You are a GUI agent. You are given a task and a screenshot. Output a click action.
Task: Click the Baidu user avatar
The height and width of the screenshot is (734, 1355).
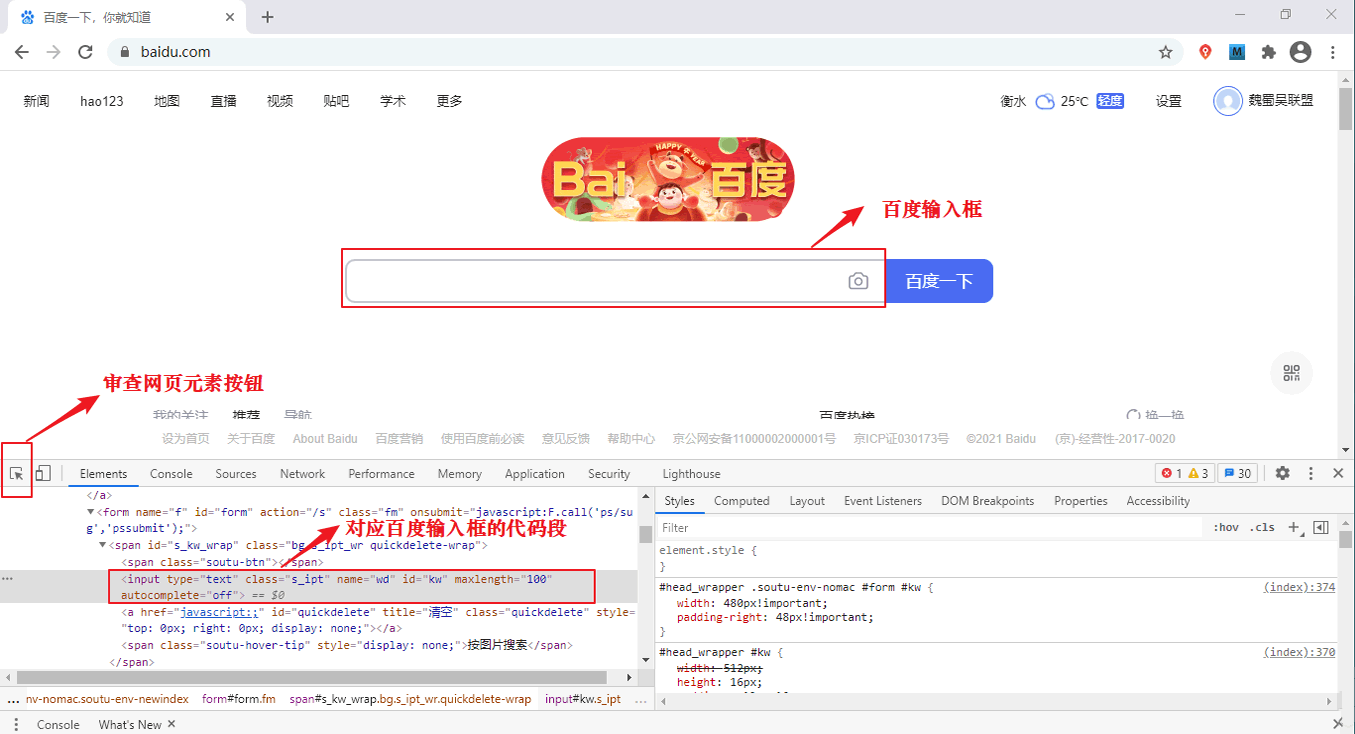tap(1227, 101)
